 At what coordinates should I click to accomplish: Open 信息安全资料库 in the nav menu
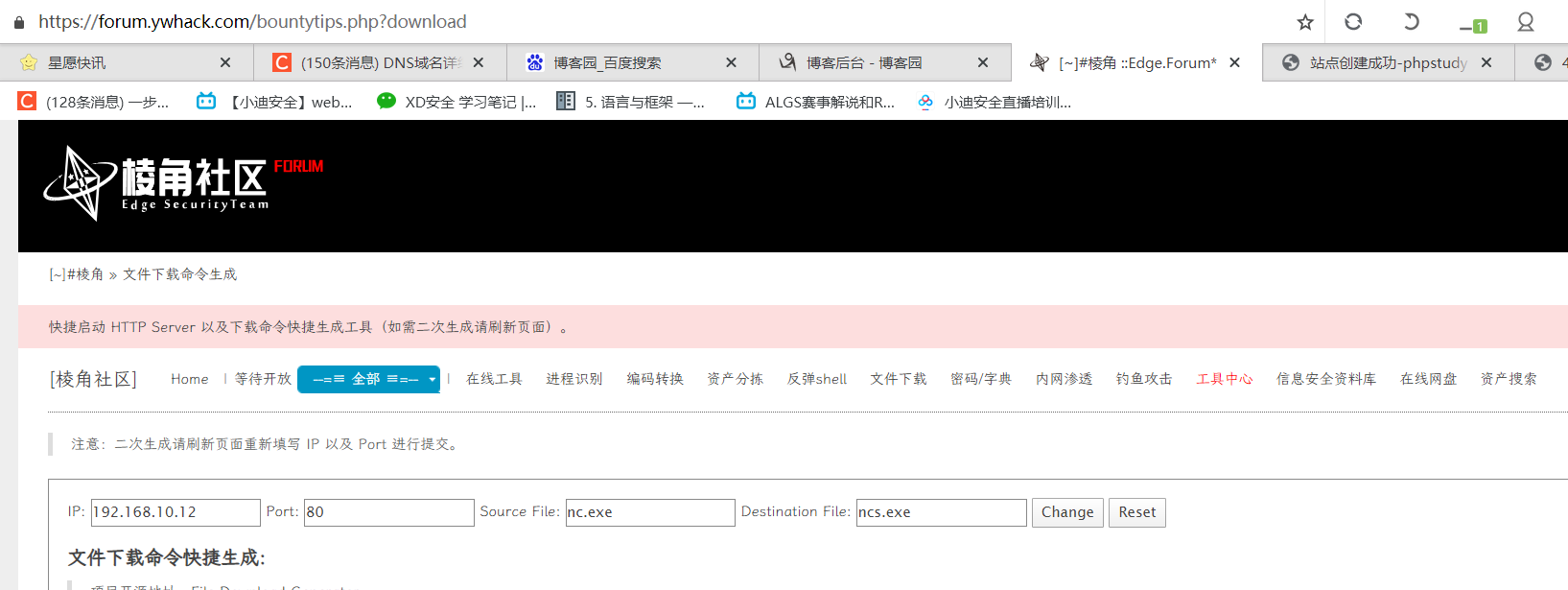click(x=1326, y=379)
